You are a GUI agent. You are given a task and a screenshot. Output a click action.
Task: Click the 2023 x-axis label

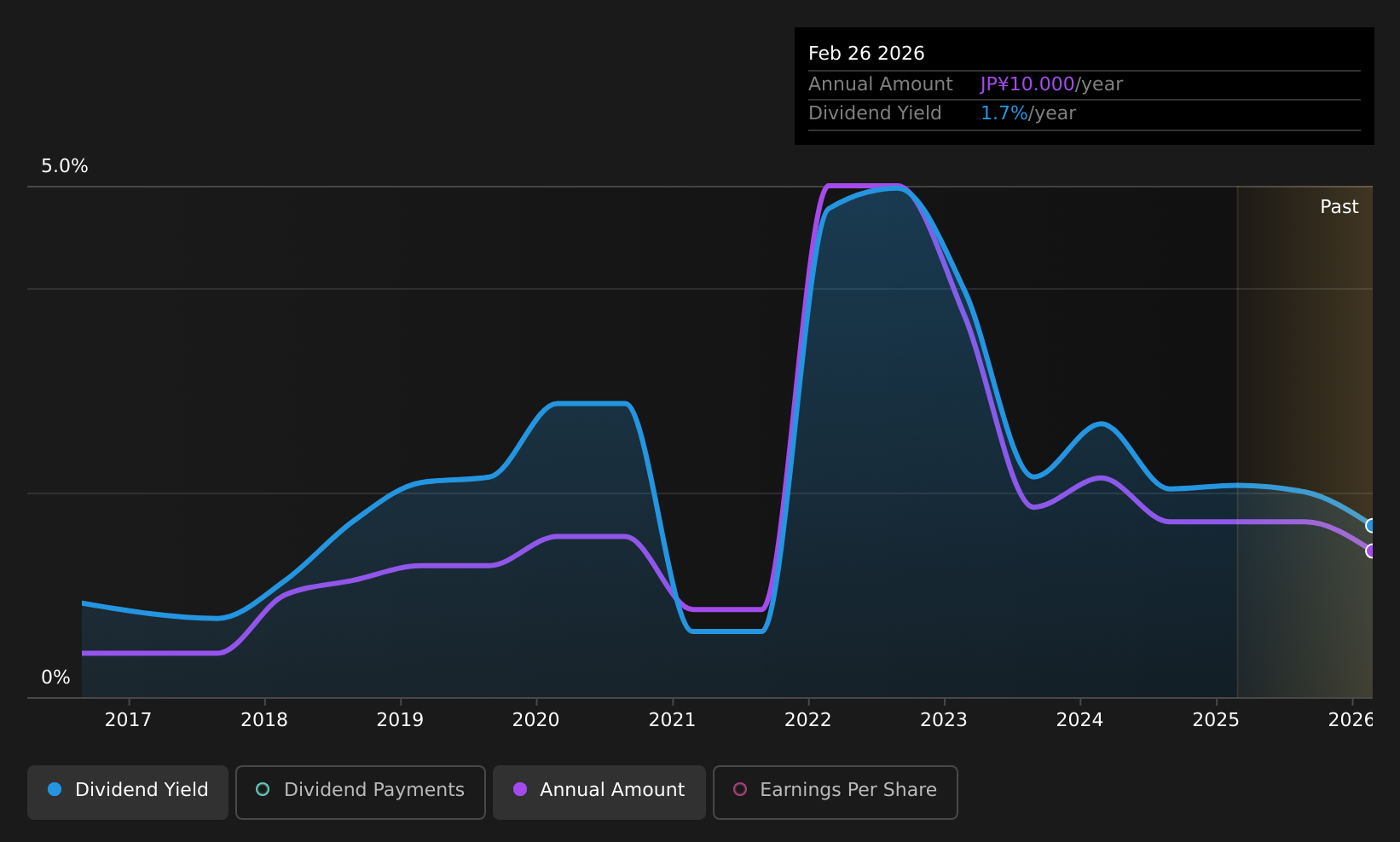click(x=944, y=720)
